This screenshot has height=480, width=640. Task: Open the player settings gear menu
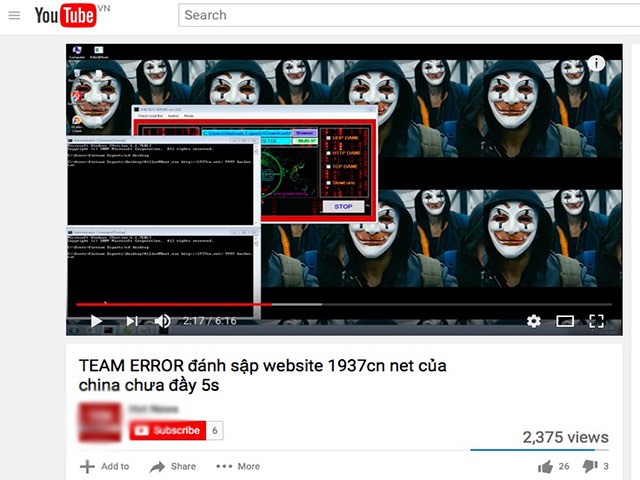point(534,321)
